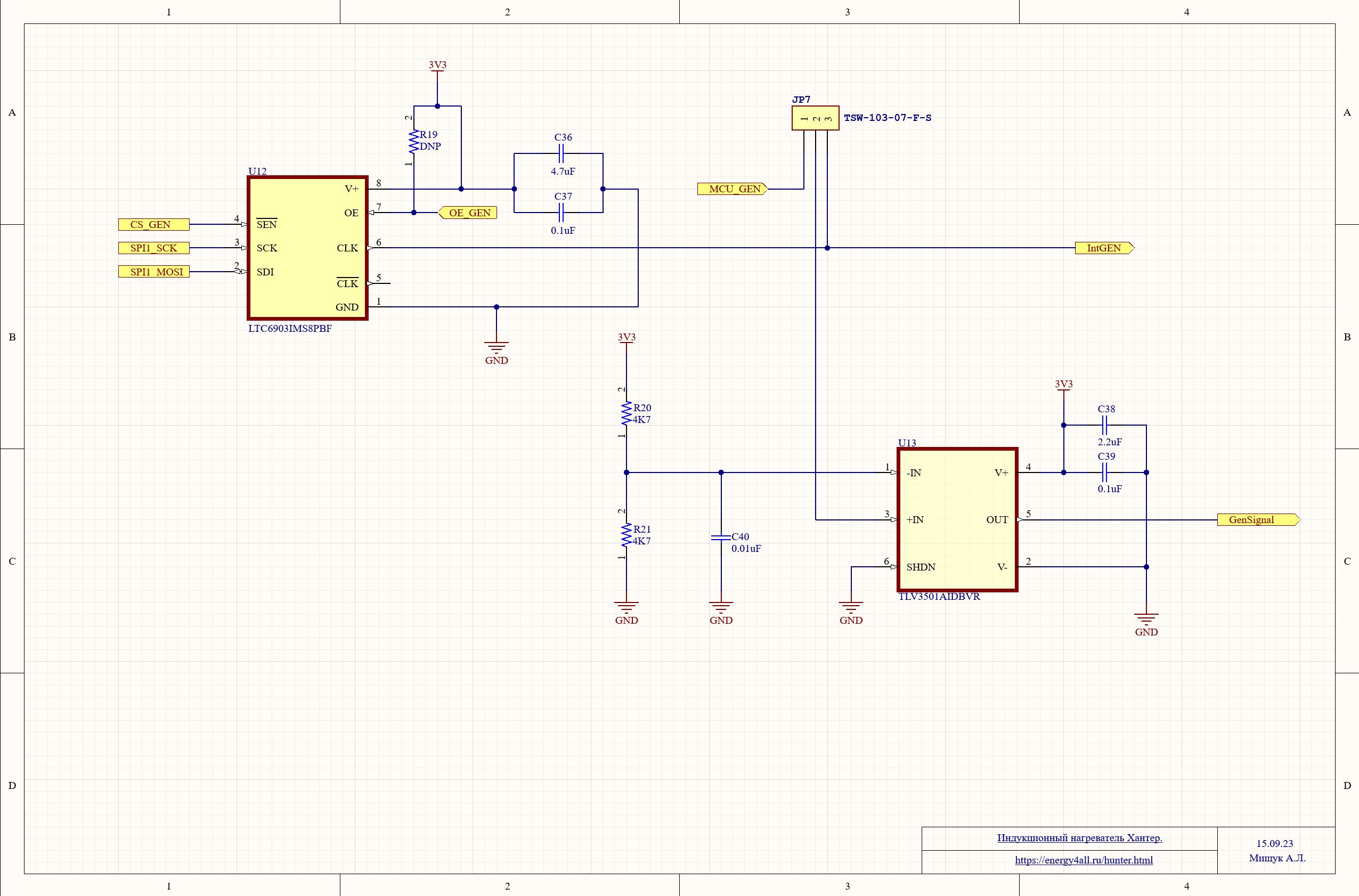Click the OE pin label on U12
The height and width of the screenshot is (896, 1359).
pos(351,213)
